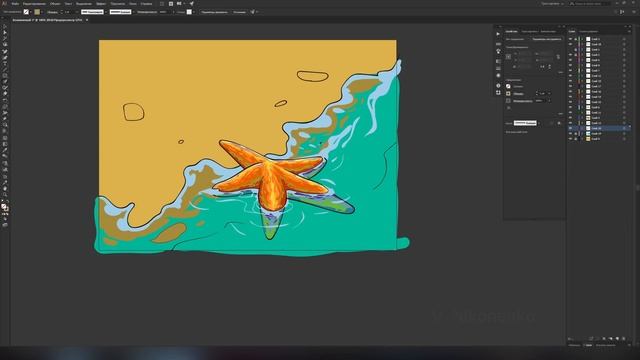Image resolution: width=640 pixels, height=360 pixels.
Task: Expand the topmost layer's disclosure arrow
Action: (582, 39)
